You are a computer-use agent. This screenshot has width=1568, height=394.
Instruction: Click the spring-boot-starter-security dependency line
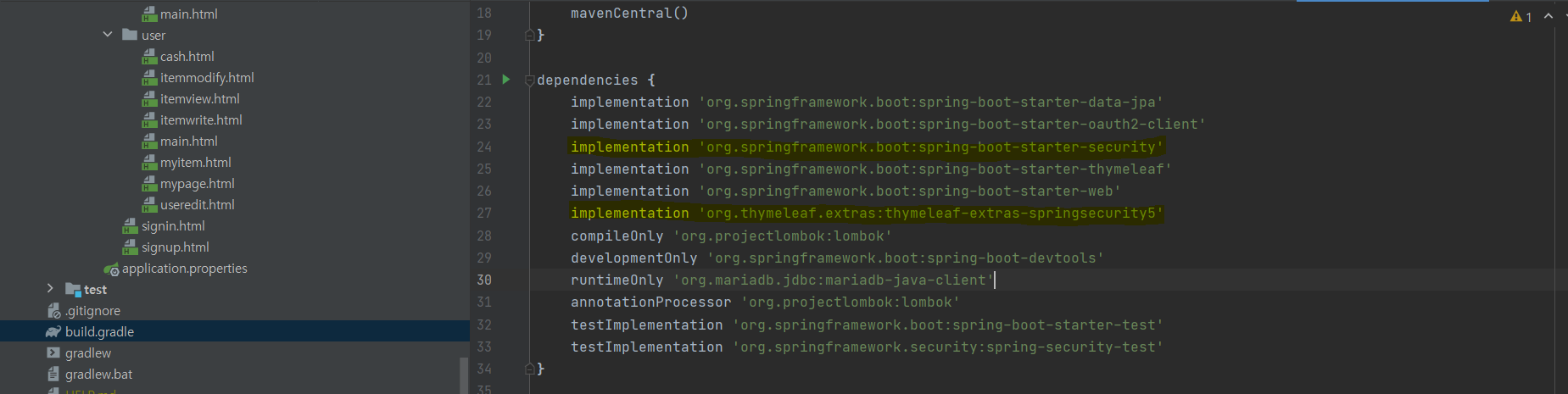[x=867, y=147]
